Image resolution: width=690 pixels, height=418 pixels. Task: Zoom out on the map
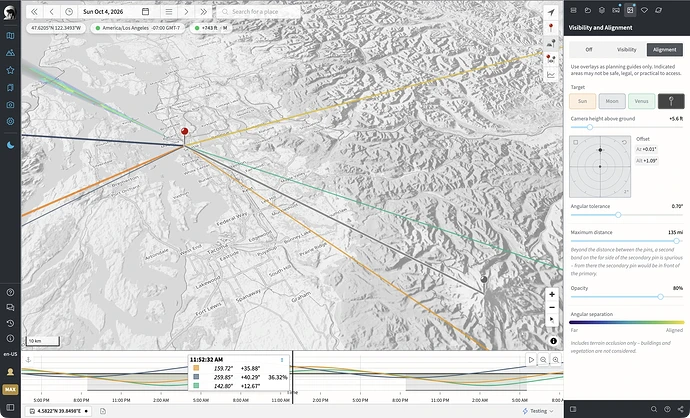click(552, 307)
